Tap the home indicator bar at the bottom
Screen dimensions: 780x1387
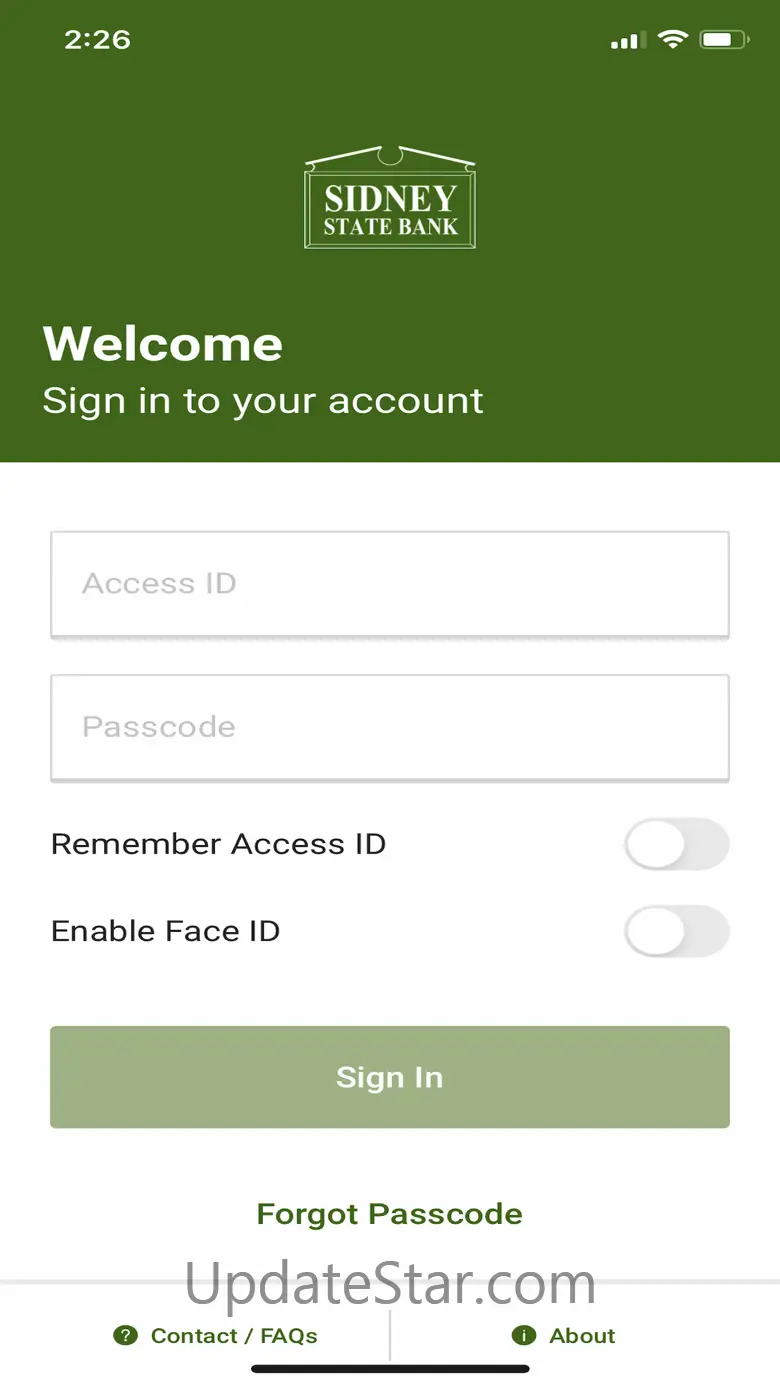[x=390, y=1369]
